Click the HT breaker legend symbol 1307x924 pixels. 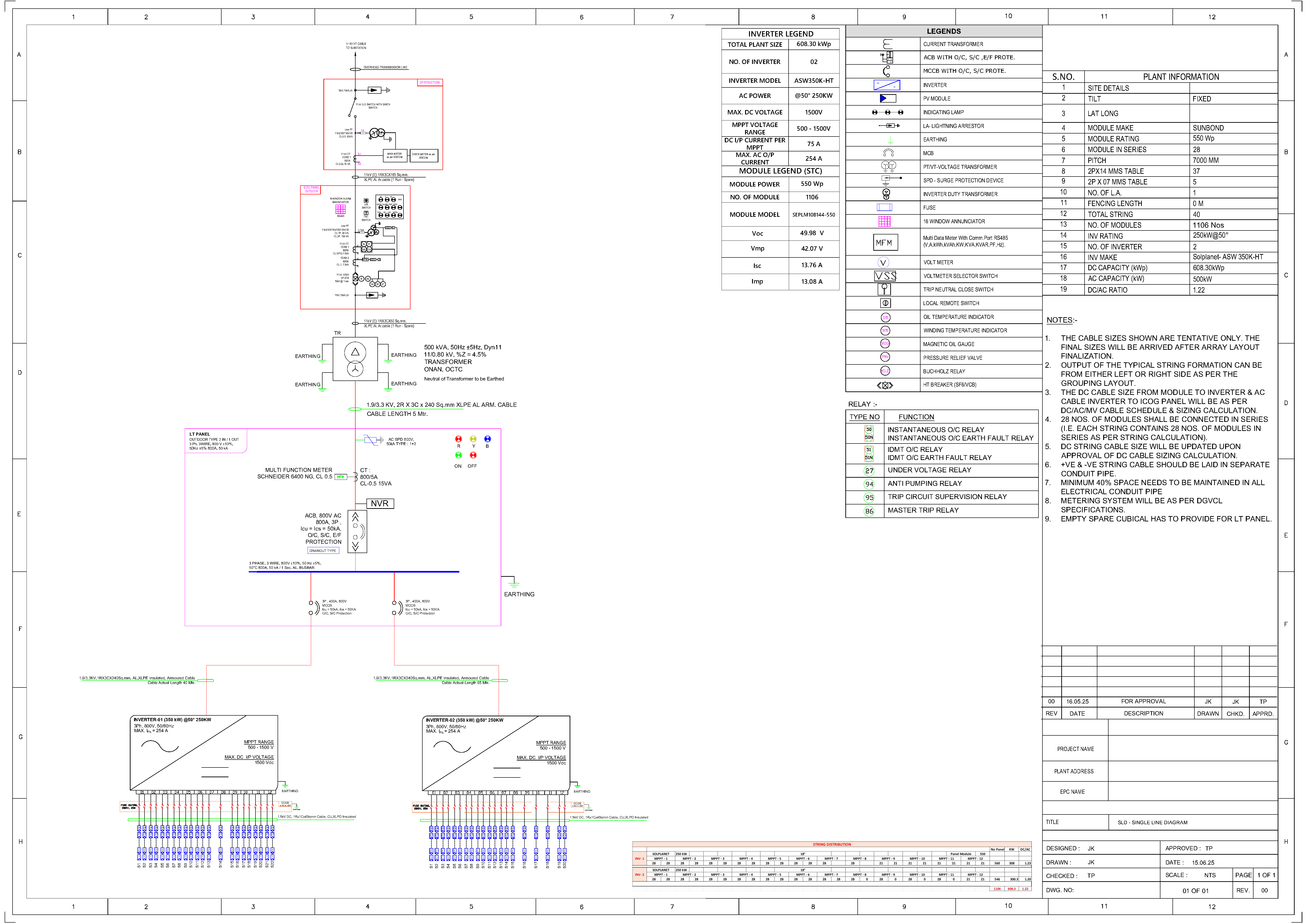[885, 385]
